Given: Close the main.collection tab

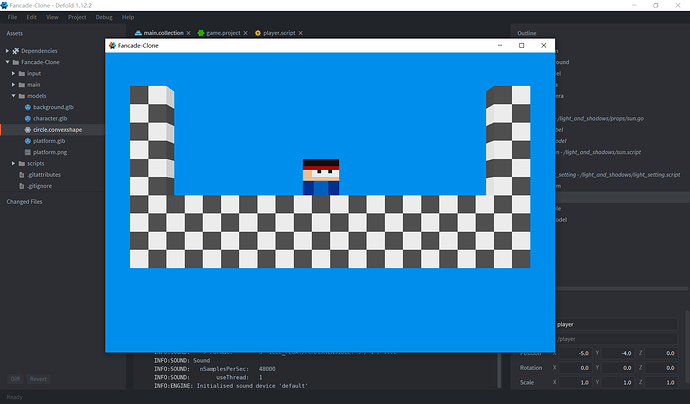Looking at the screenshot, I should [x=189, y=33].
